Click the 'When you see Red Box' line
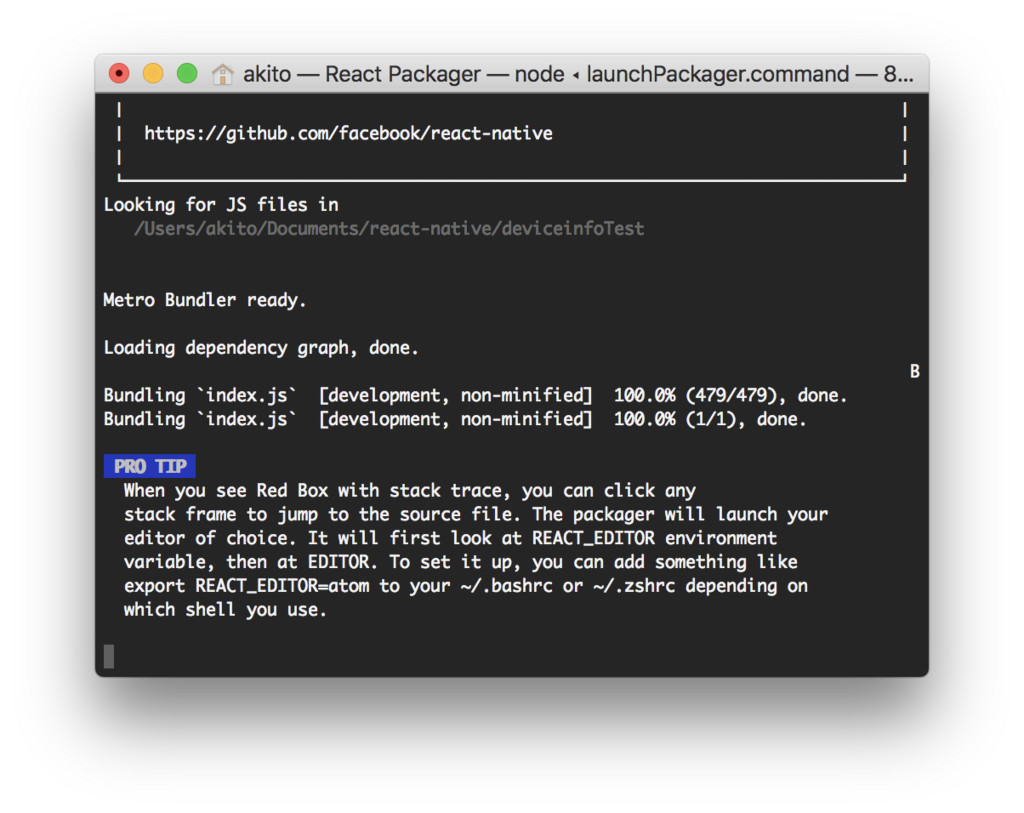 (410, 490)
